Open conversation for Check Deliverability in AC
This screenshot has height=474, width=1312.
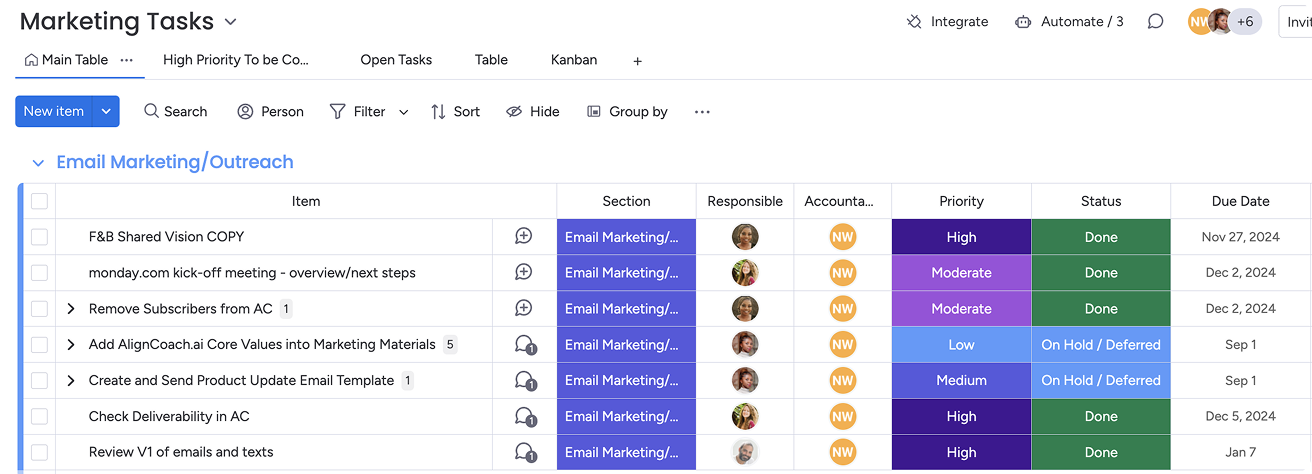(524, 416)
